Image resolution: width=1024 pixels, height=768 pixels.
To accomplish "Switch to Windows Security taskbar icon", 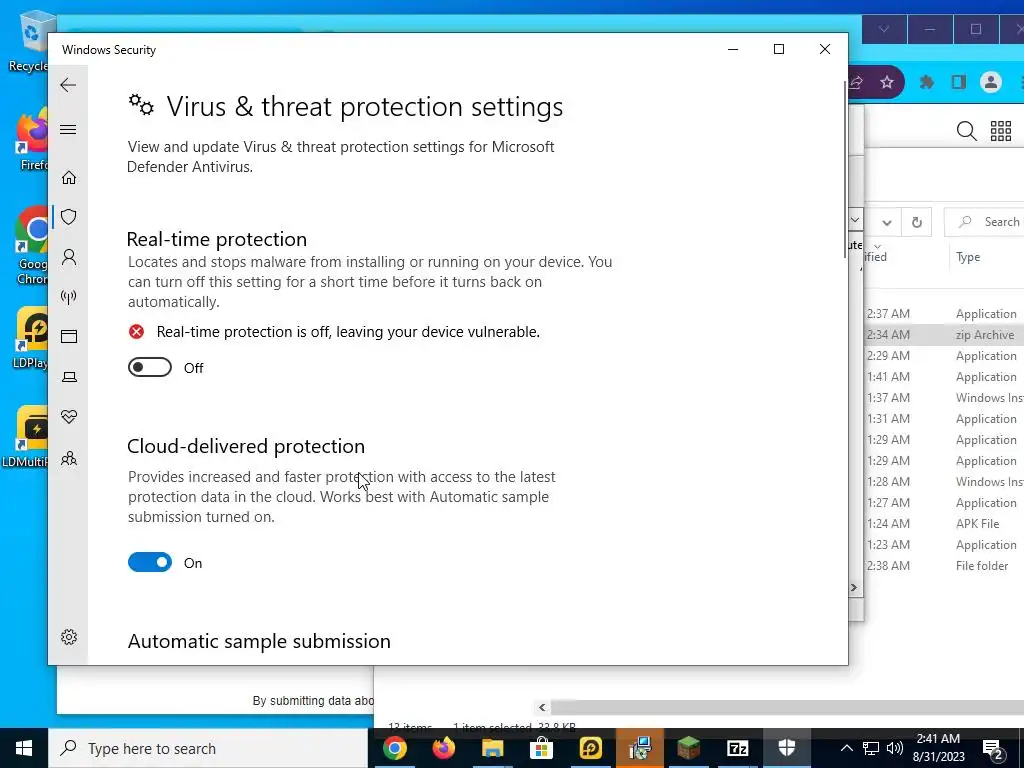I will pyautogui.click(x=786, y=748).
